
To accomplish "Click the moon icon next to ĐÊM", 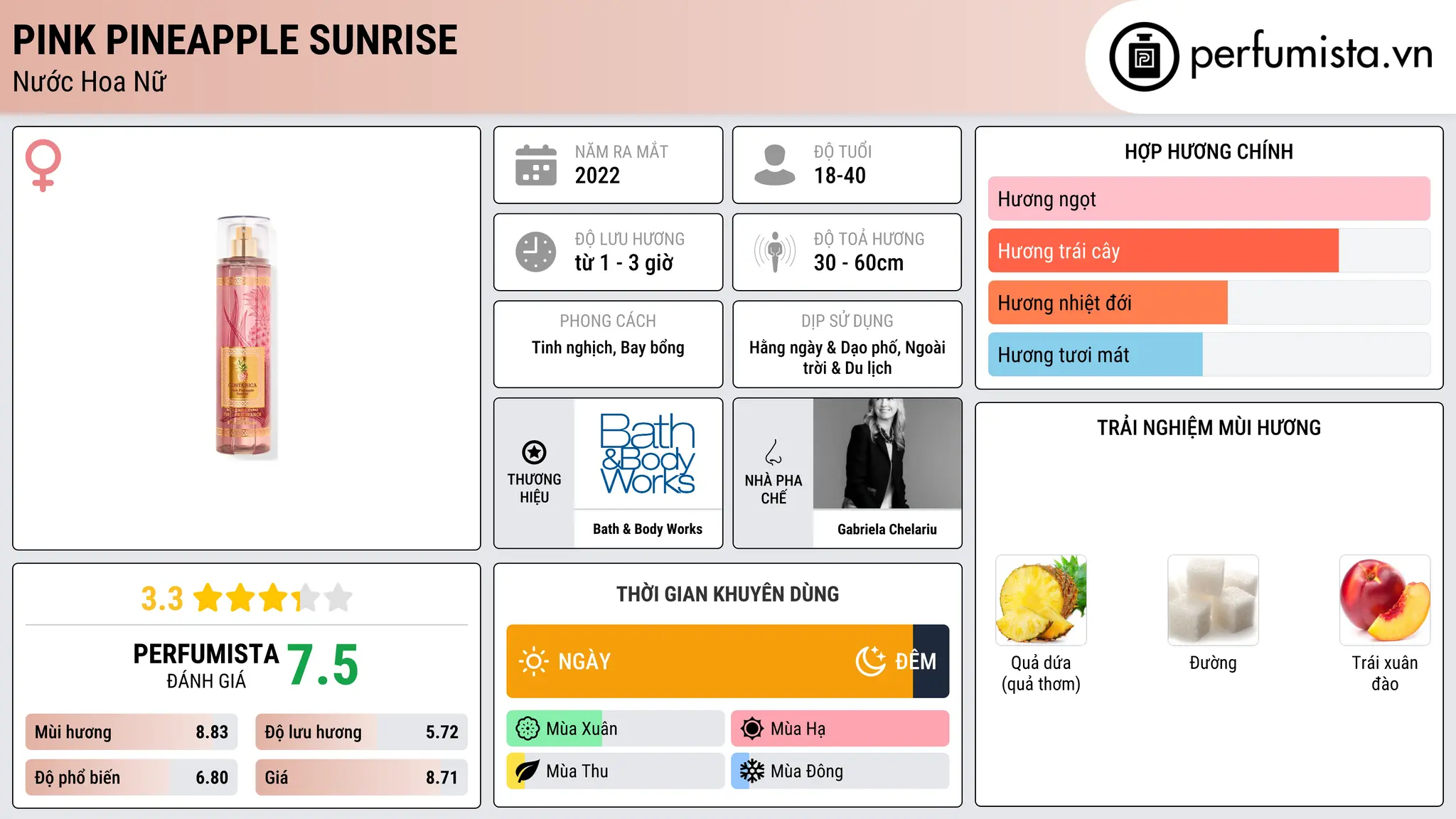I will pos(871,661).
